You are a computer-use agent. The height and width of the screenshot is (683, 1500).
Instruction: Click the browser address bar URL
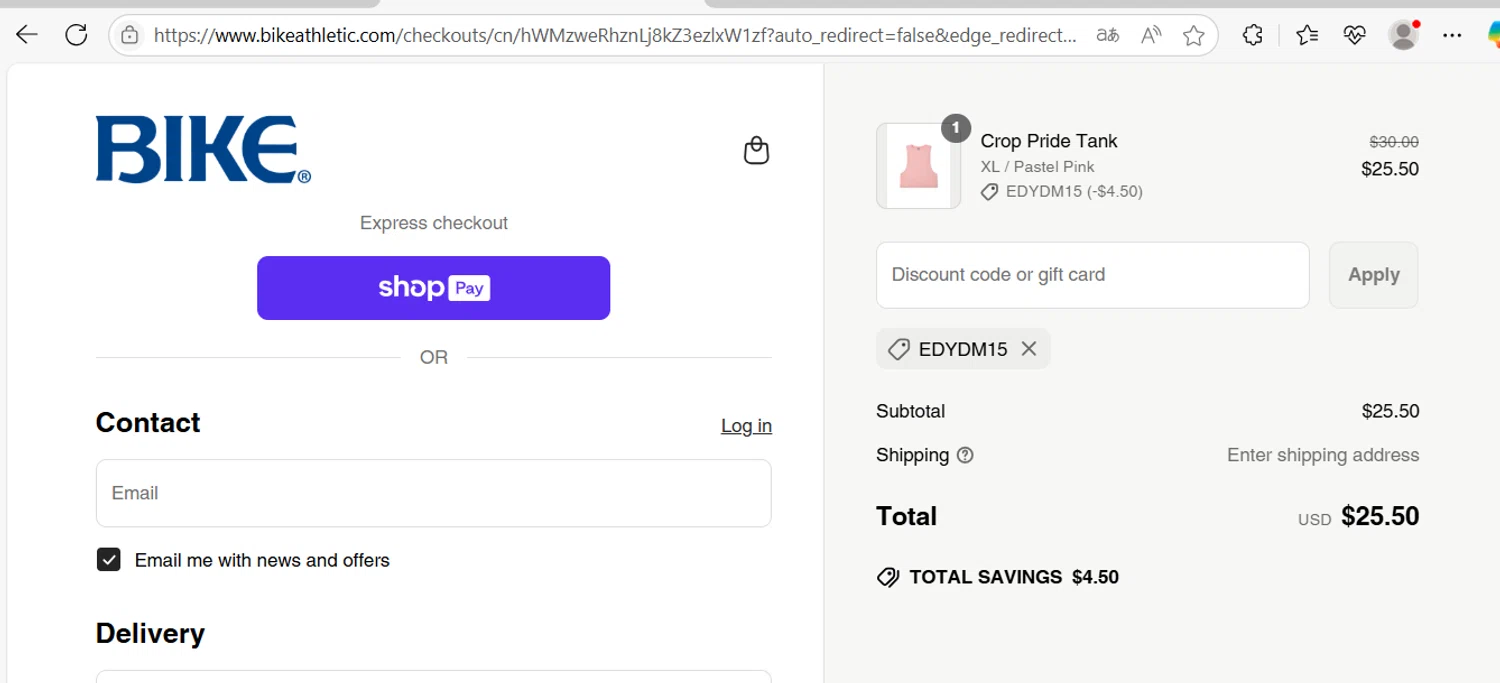[x=615, y=36]
